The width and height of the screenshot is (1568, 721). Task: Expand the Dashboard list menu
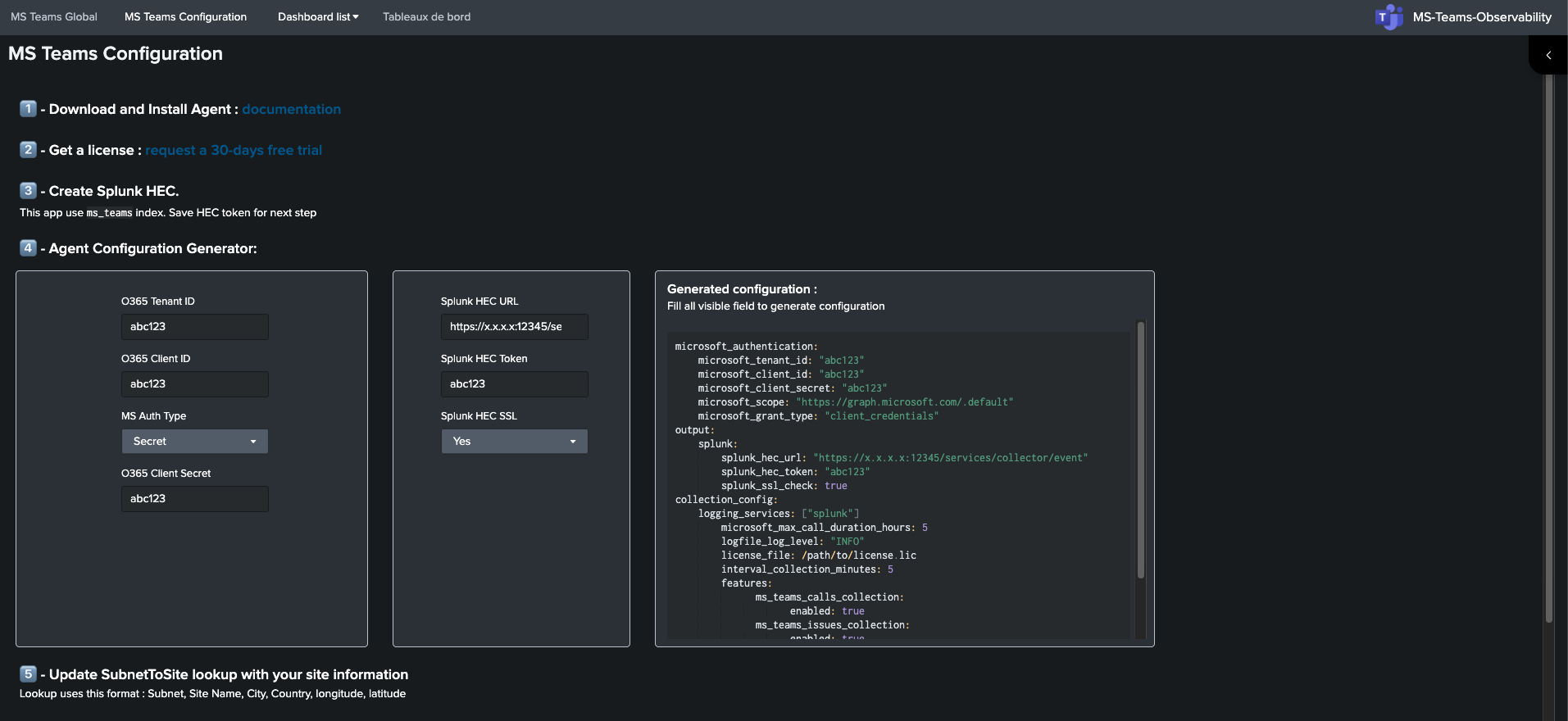(x=318, y=17)
